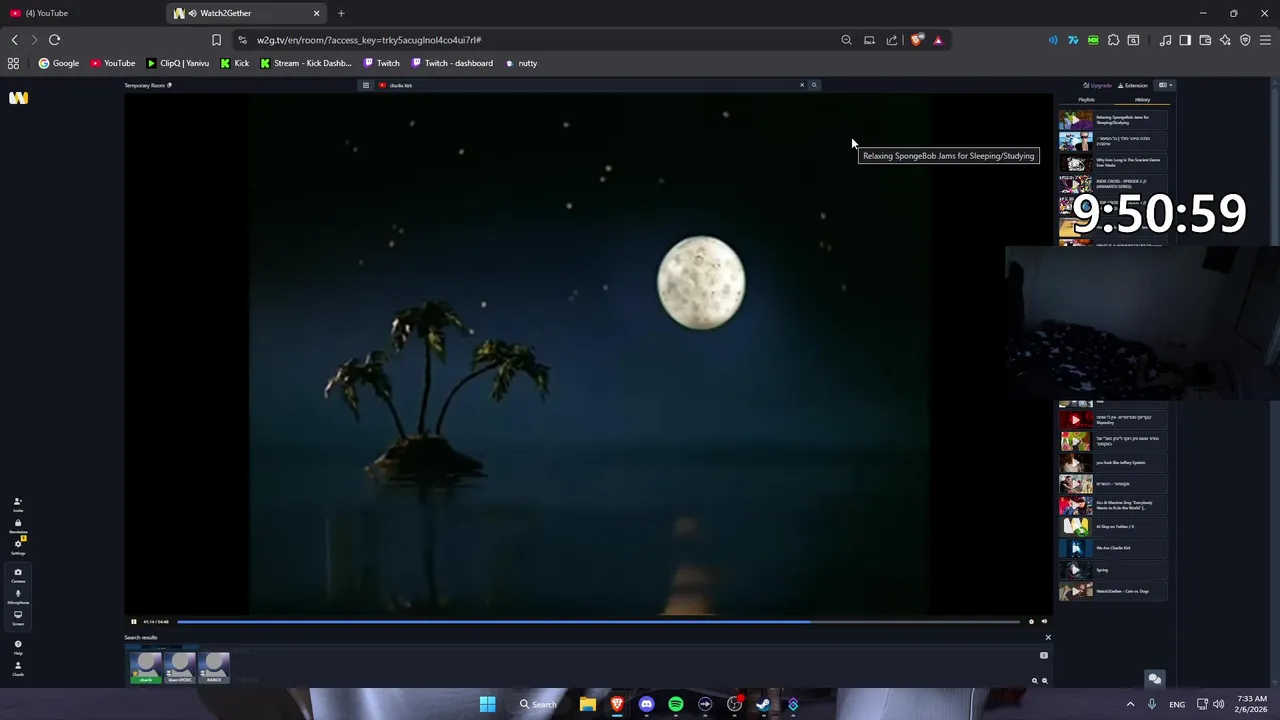1280x720 pixels.
Task: Open the browser apps grid icon
Action: pos(13,63)
